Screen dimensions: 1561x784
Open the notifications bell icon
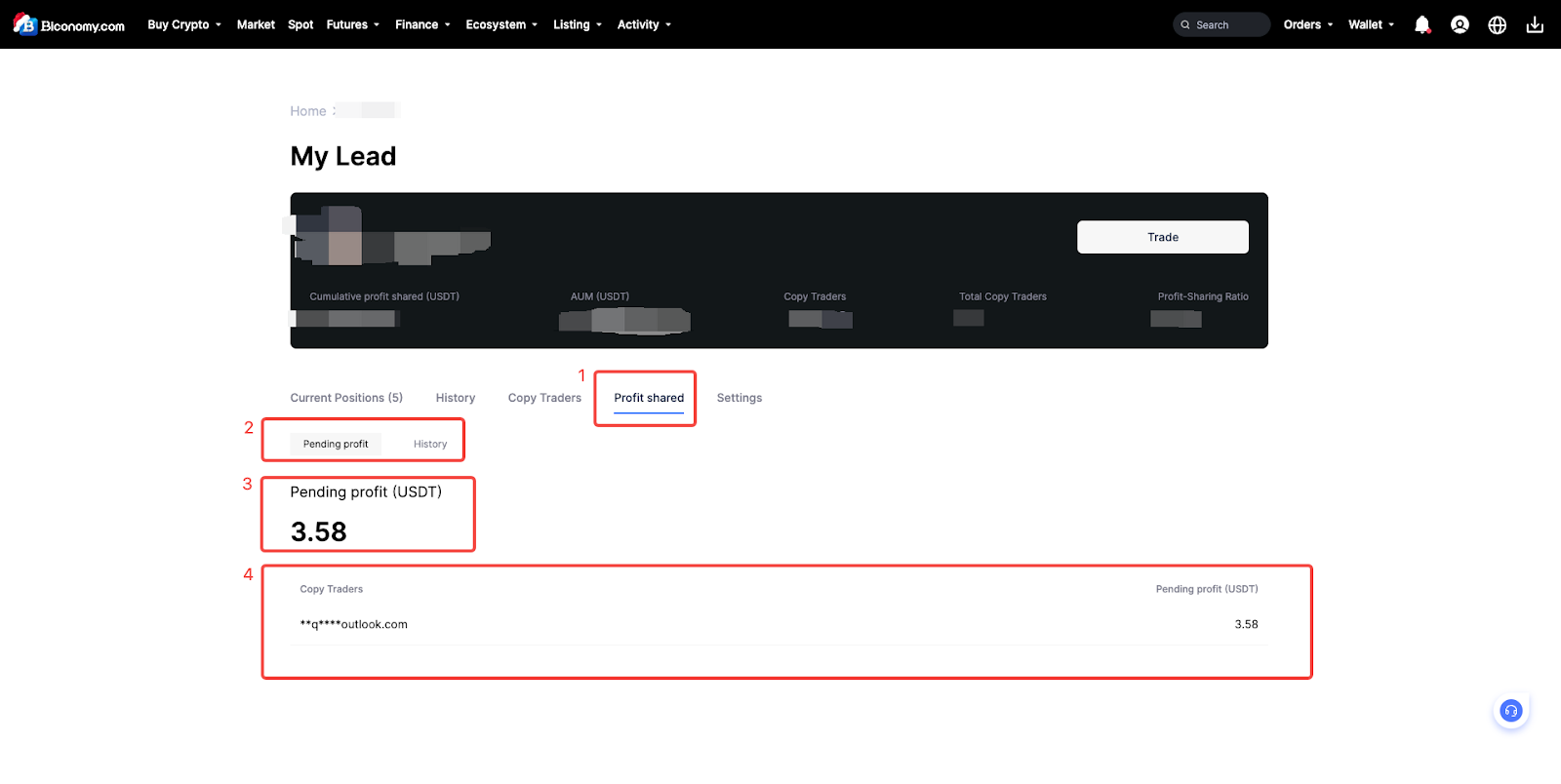tap(1422, 24)
